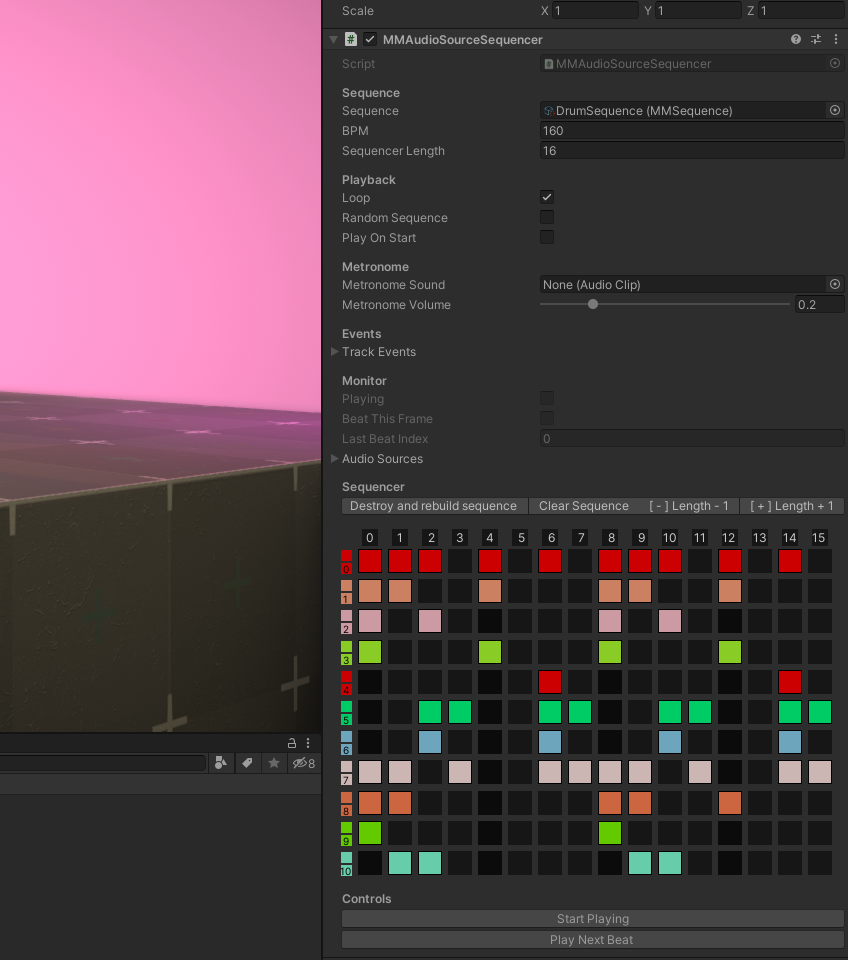Toggle track 10 step 9 teal cell

[x=640, y=863]
